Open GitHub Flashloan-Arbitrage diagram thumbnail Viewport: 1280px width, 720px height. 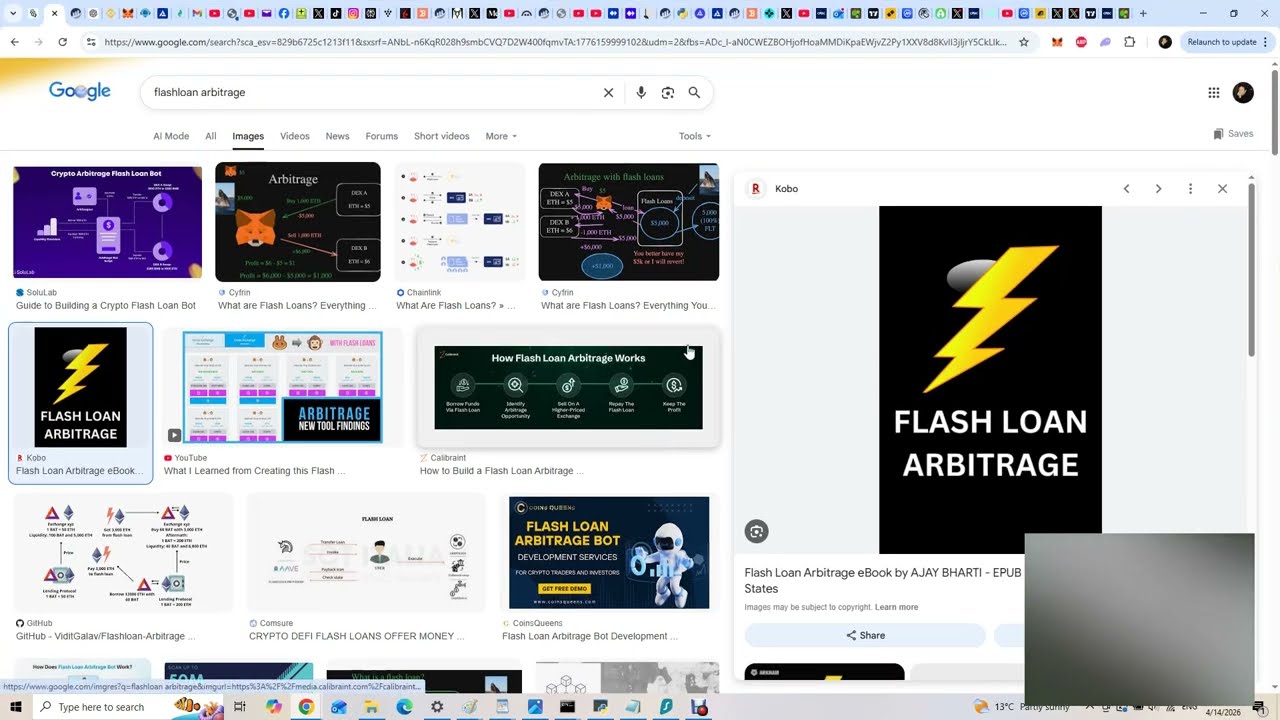pos(122,553)
